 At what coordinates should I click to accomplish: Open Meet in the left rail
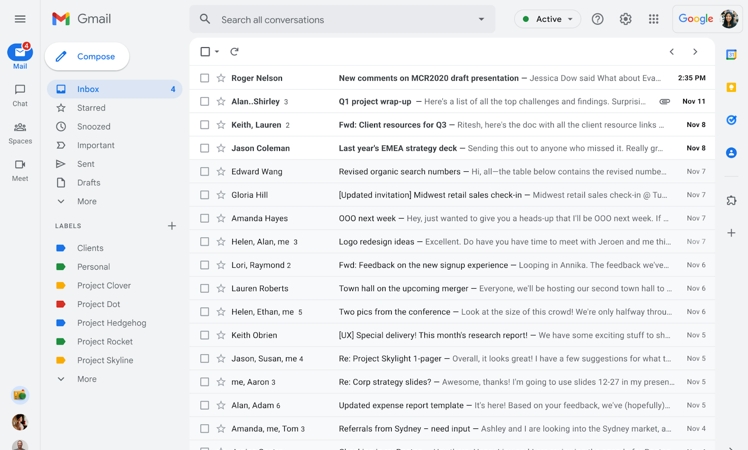[x=20, y=170]
